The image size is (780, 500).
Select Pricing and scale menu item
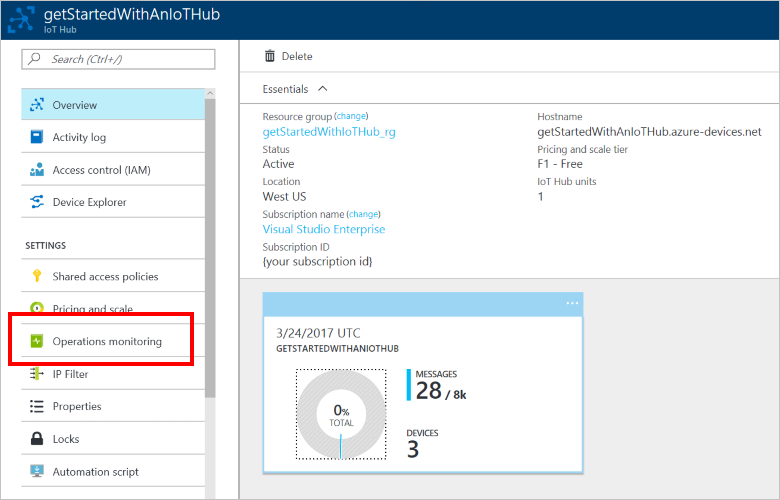[113, 306]
